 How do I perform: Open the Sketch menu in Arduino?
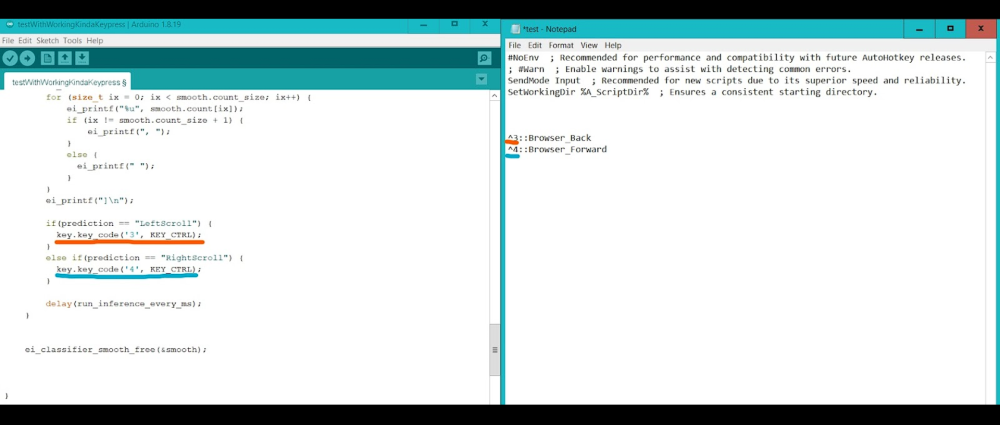coord(47,41)
